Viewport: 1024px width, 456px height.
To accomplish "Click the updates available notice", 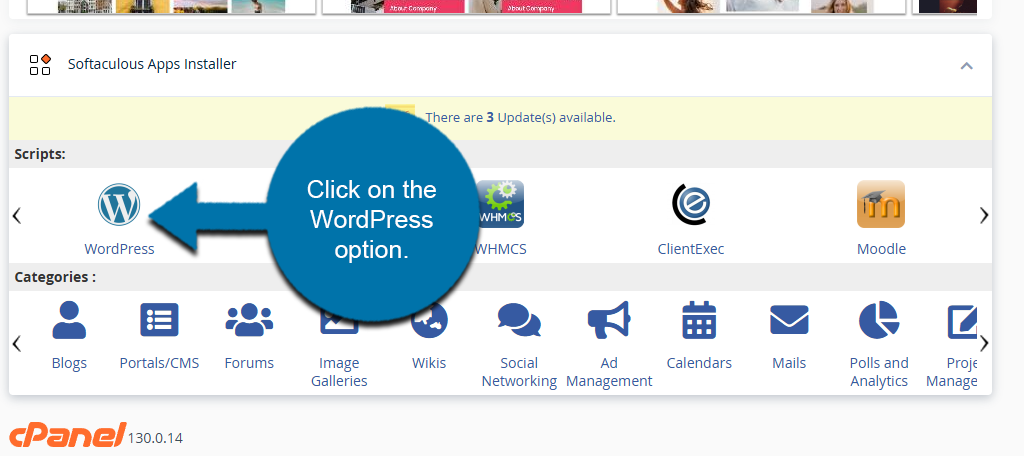I will pos(520,117).
